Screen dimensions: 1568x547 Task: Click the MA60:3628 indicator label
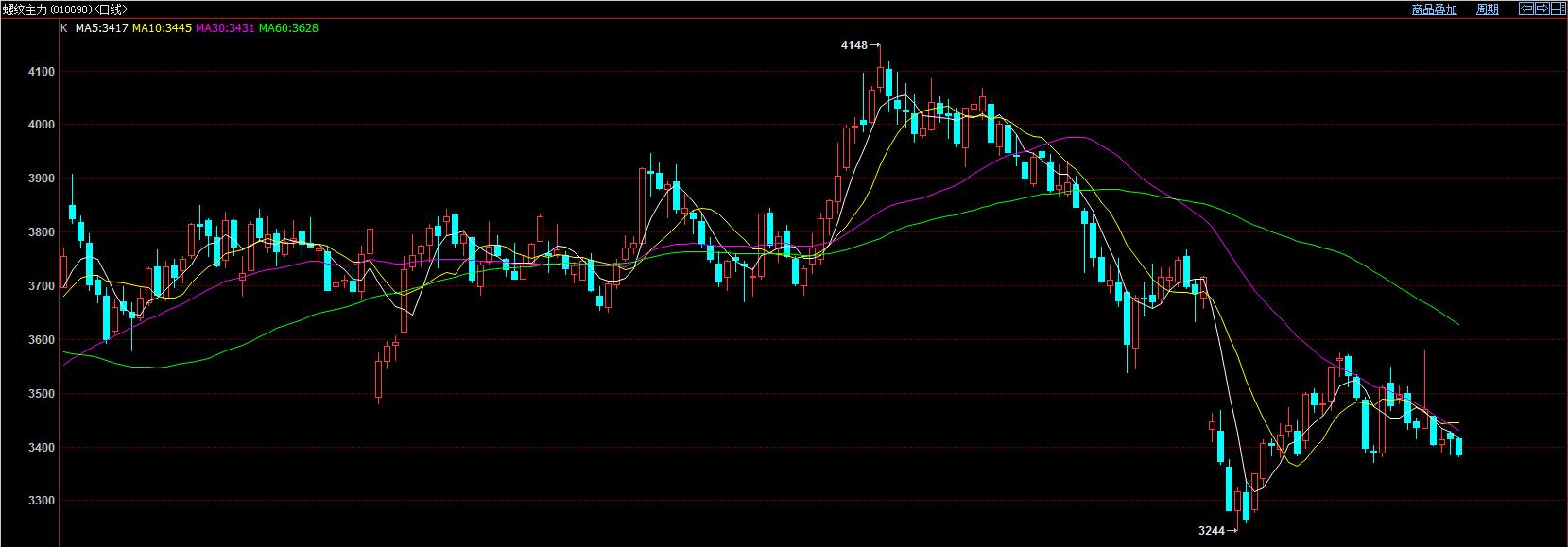pyautogui.click(x=288, y=28)
